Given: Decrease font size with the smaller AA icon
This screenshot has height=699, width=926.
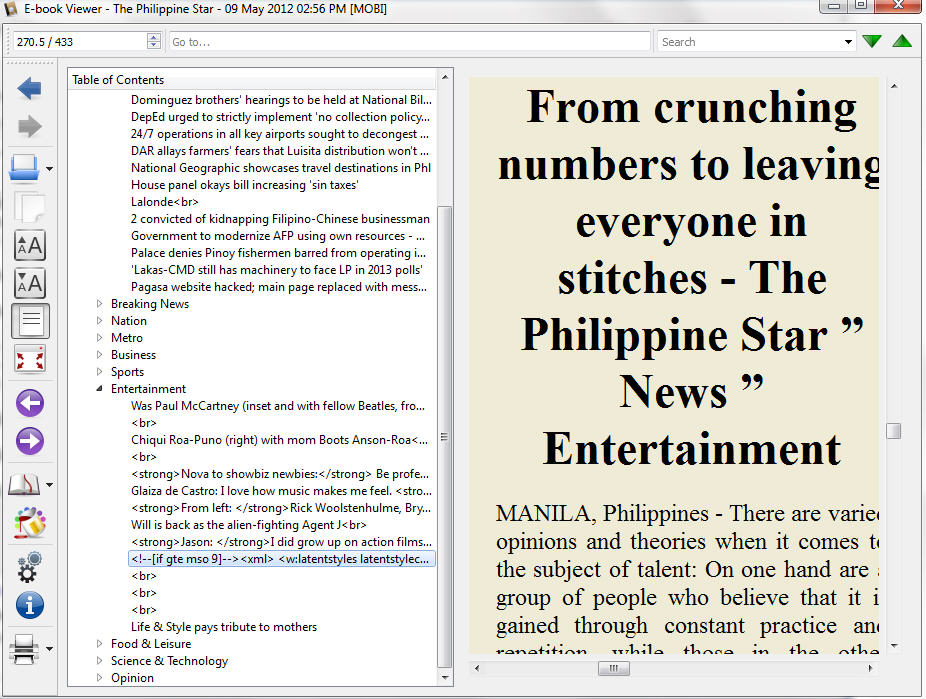Looking at the screenshot, I should (30, 283).
